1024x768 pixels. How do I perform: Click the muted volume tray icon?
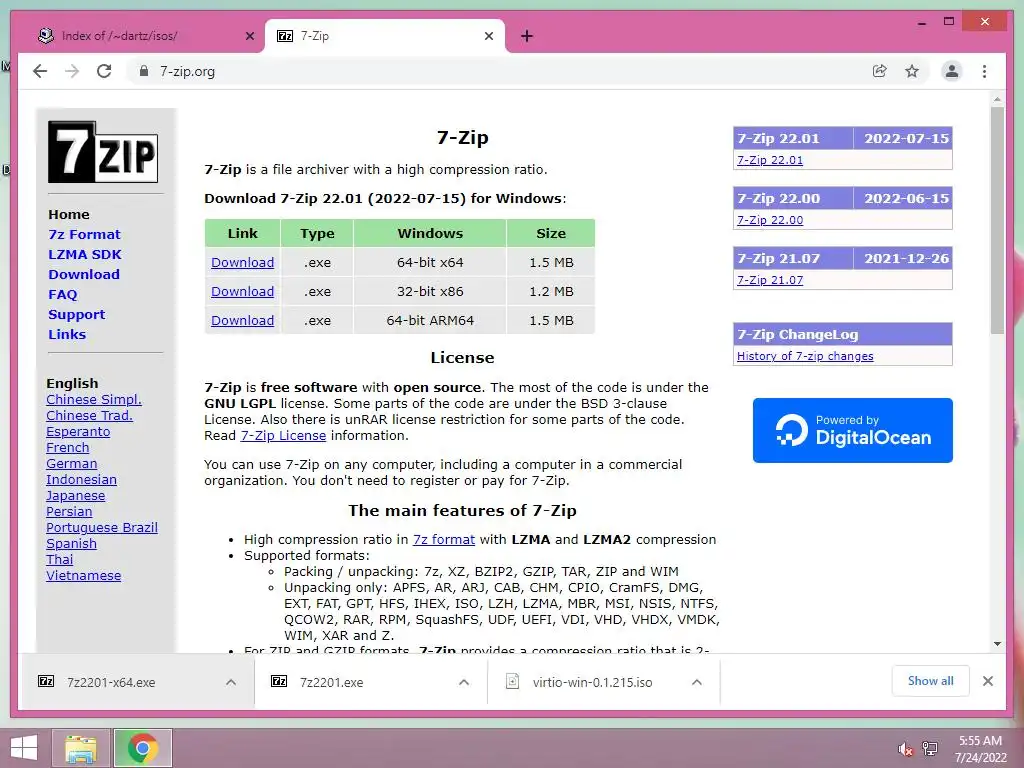click(905, 749)
